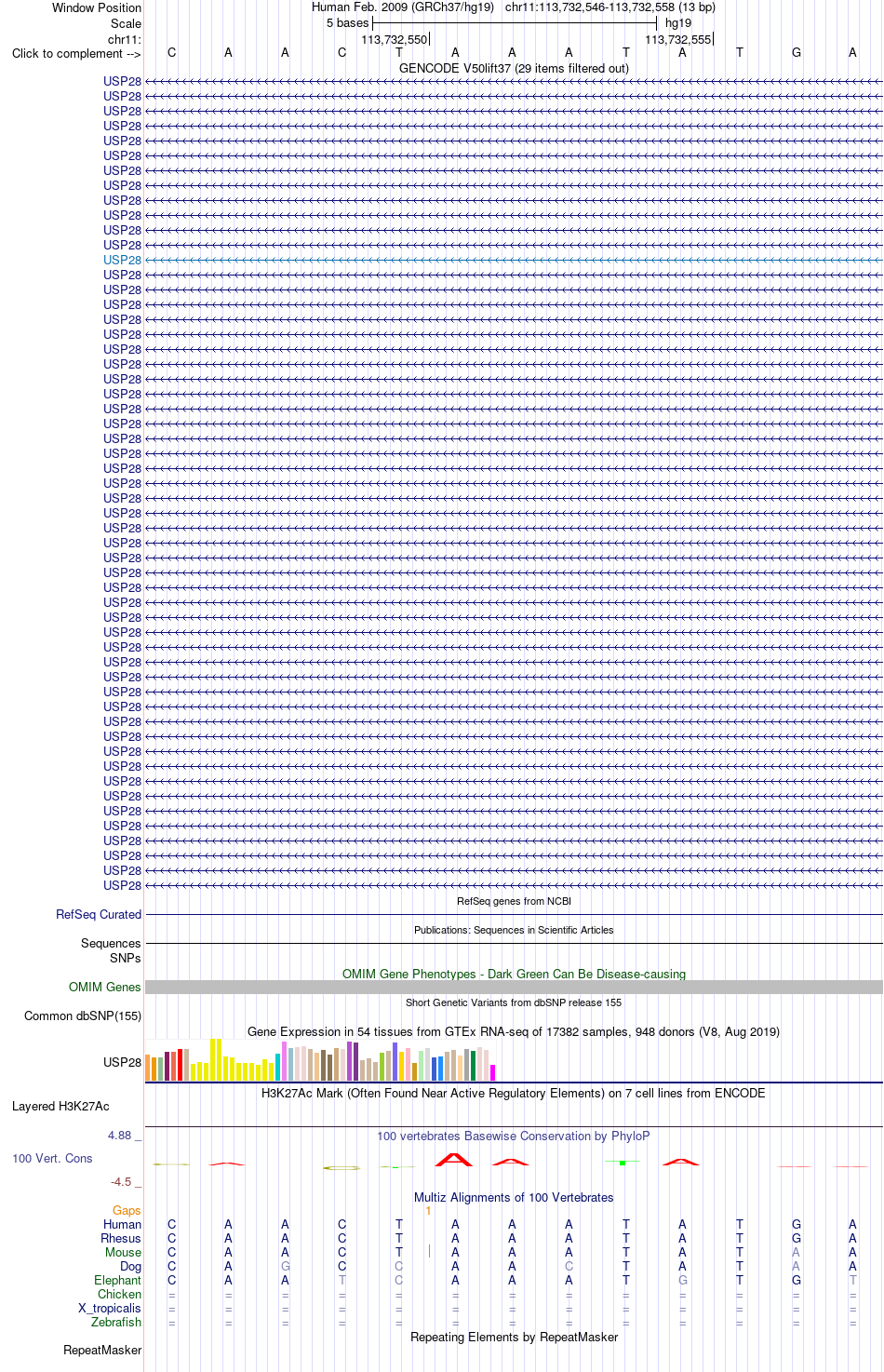Click '100 vertebrates Basewise Conservation by PhyloP' title
Viewport: 884px width, 1372px height.
pyautogui.click(x=514, y=1136)
